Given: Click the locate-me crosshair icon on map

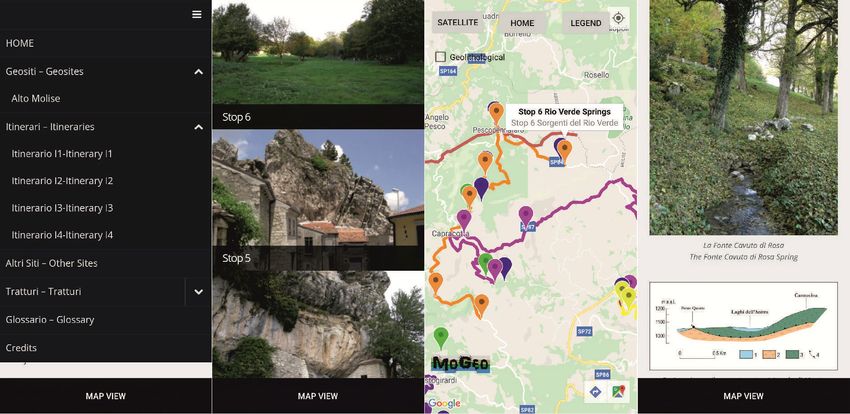Looking at the screenshot, I should (618, 18).
